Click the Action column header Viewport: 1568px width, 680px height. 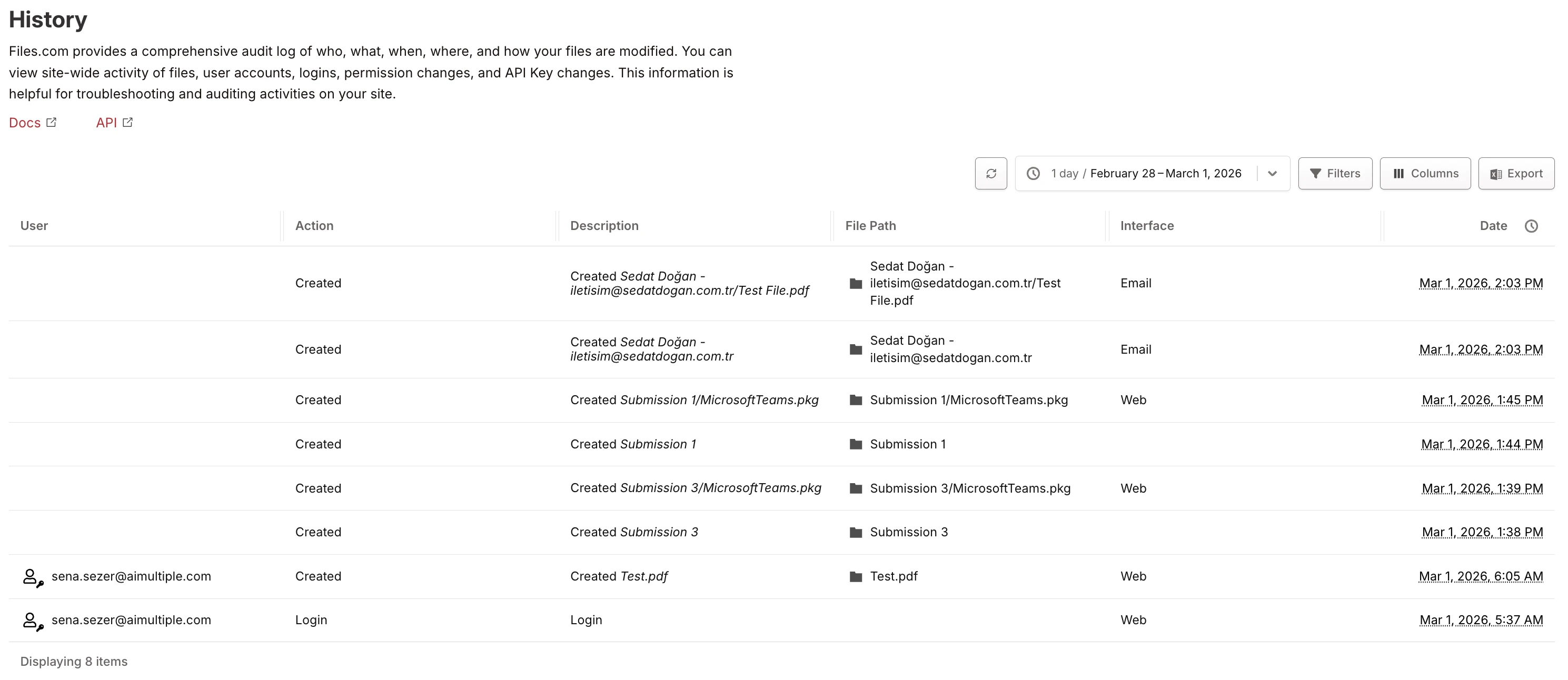coord(314,226)
